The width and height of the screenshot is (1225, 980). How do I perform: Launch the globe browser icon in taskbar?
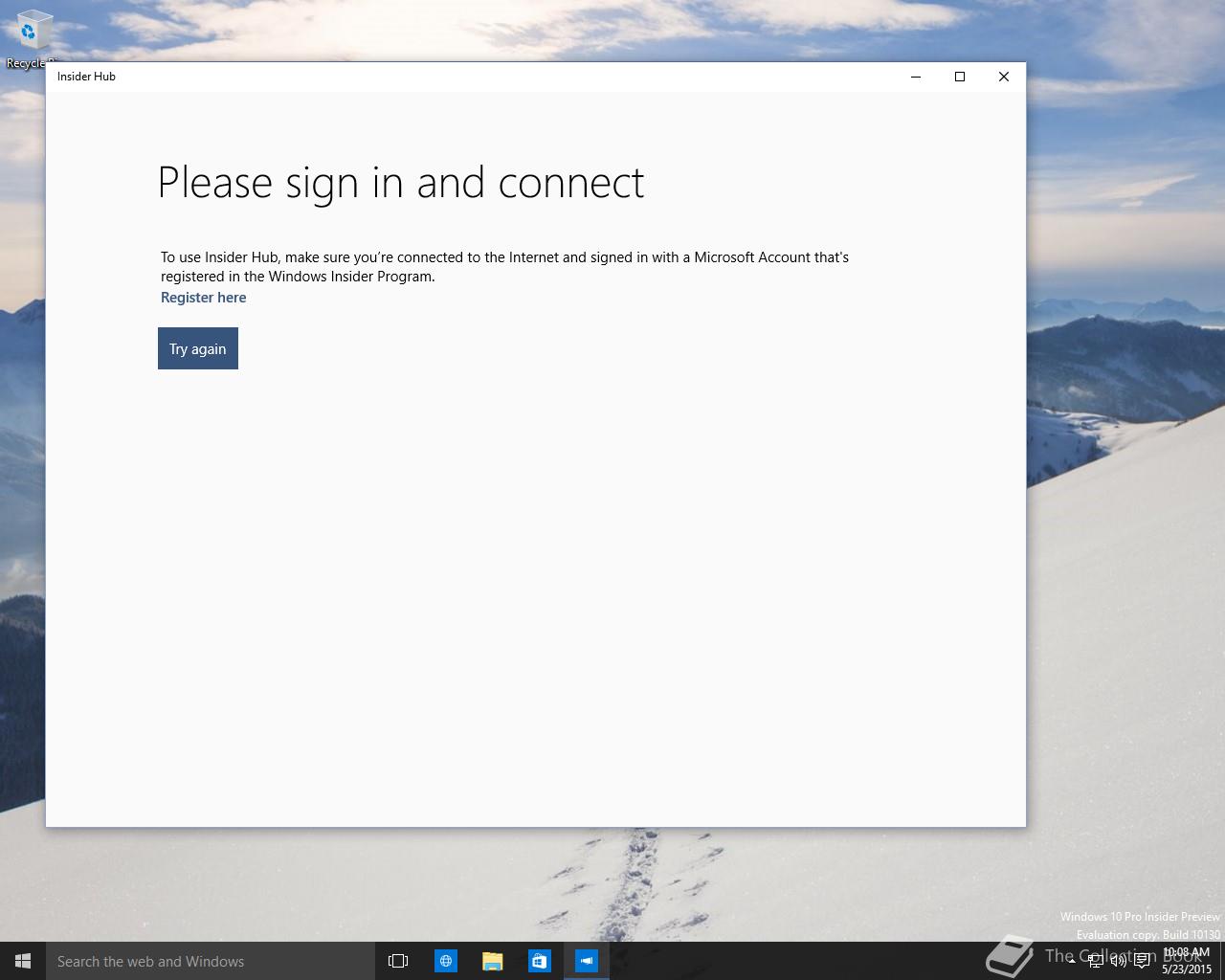[445, 961]
